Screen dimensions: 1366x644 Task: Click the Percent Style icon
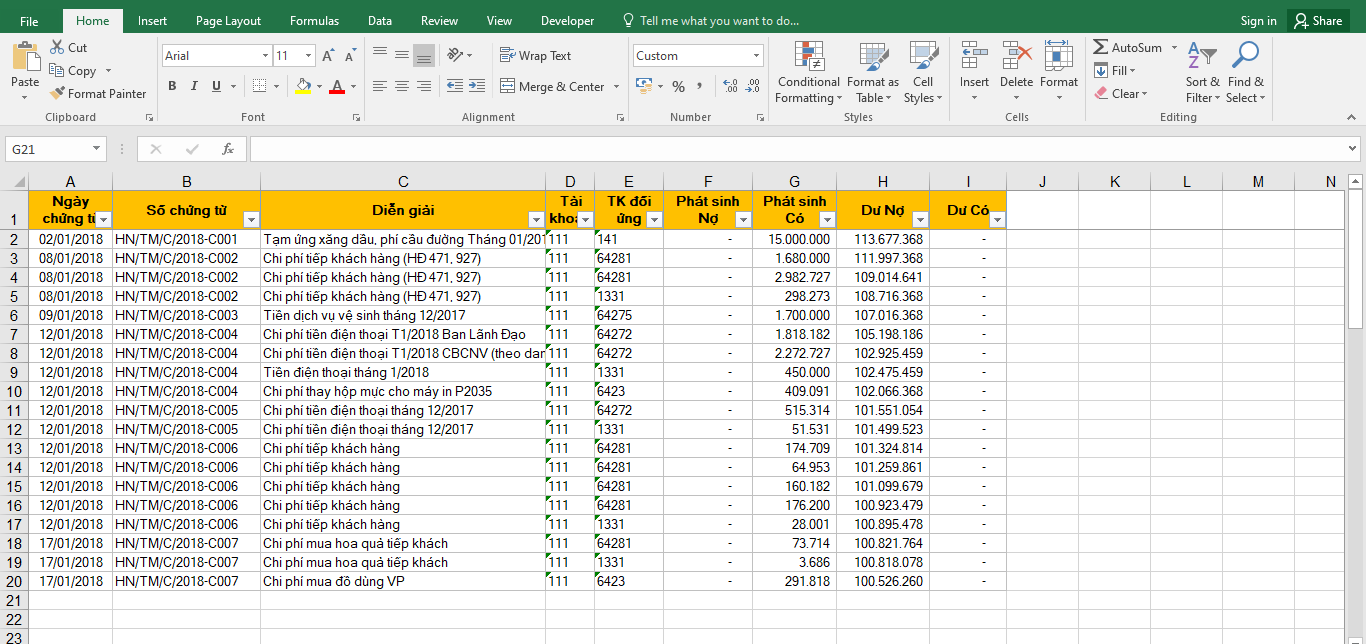(x=678, y=87)
